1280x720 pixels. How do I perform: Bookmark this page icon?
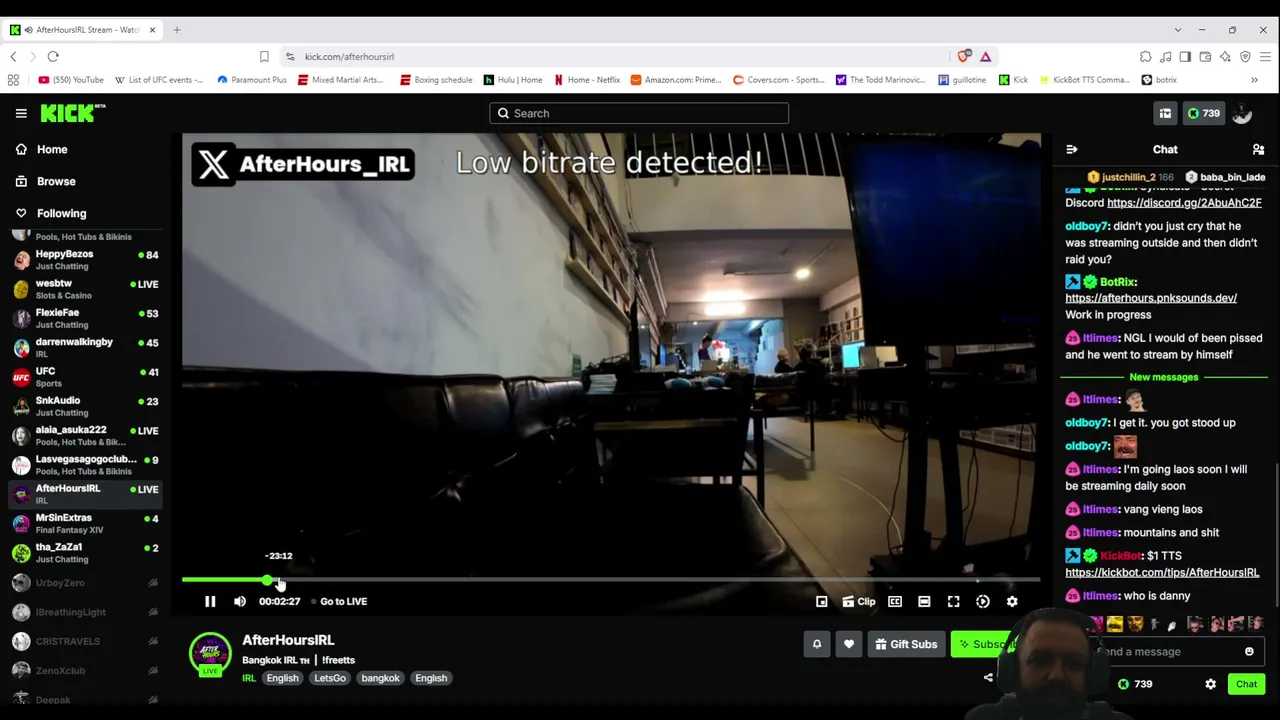click(264, 57)
